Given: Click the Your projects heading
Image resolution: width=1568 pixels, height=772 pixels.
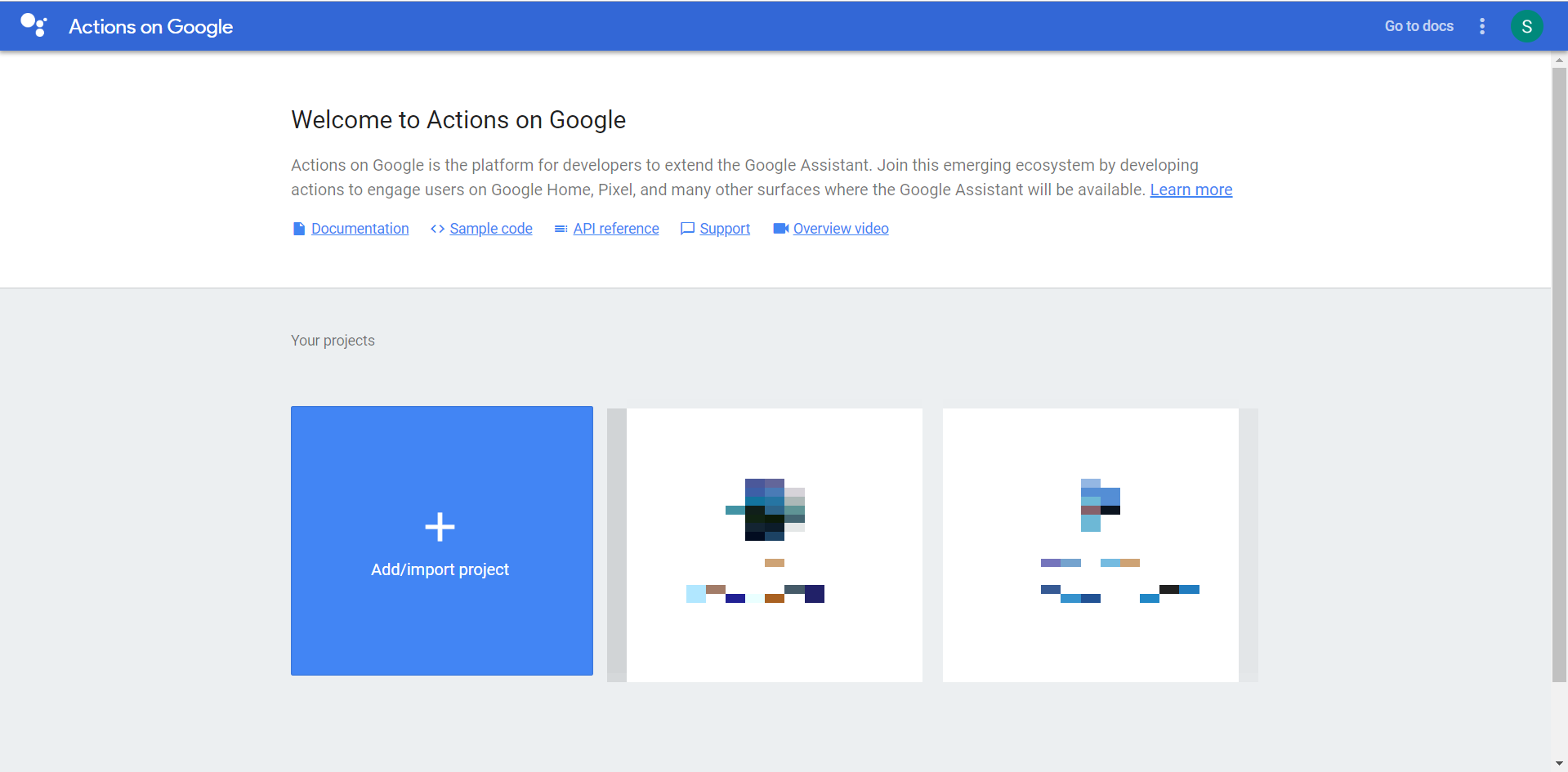Looking at the screenshot, I should coord(333,341).
